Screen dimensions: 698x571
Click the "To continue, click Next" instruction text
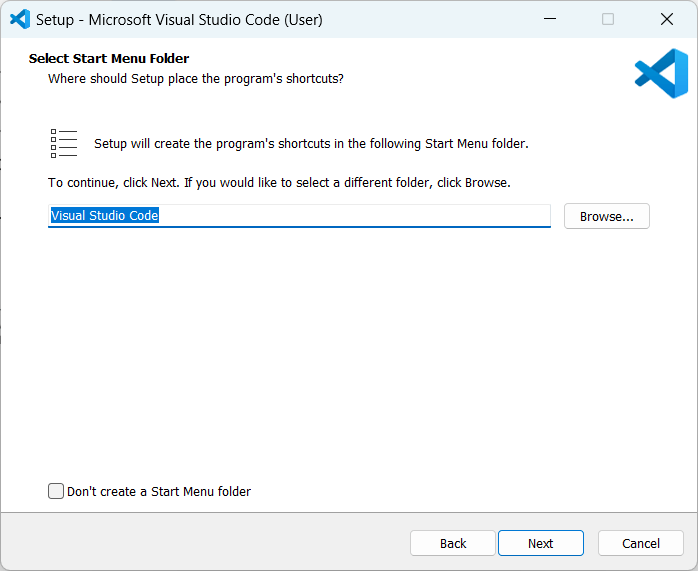coord(279,183)
